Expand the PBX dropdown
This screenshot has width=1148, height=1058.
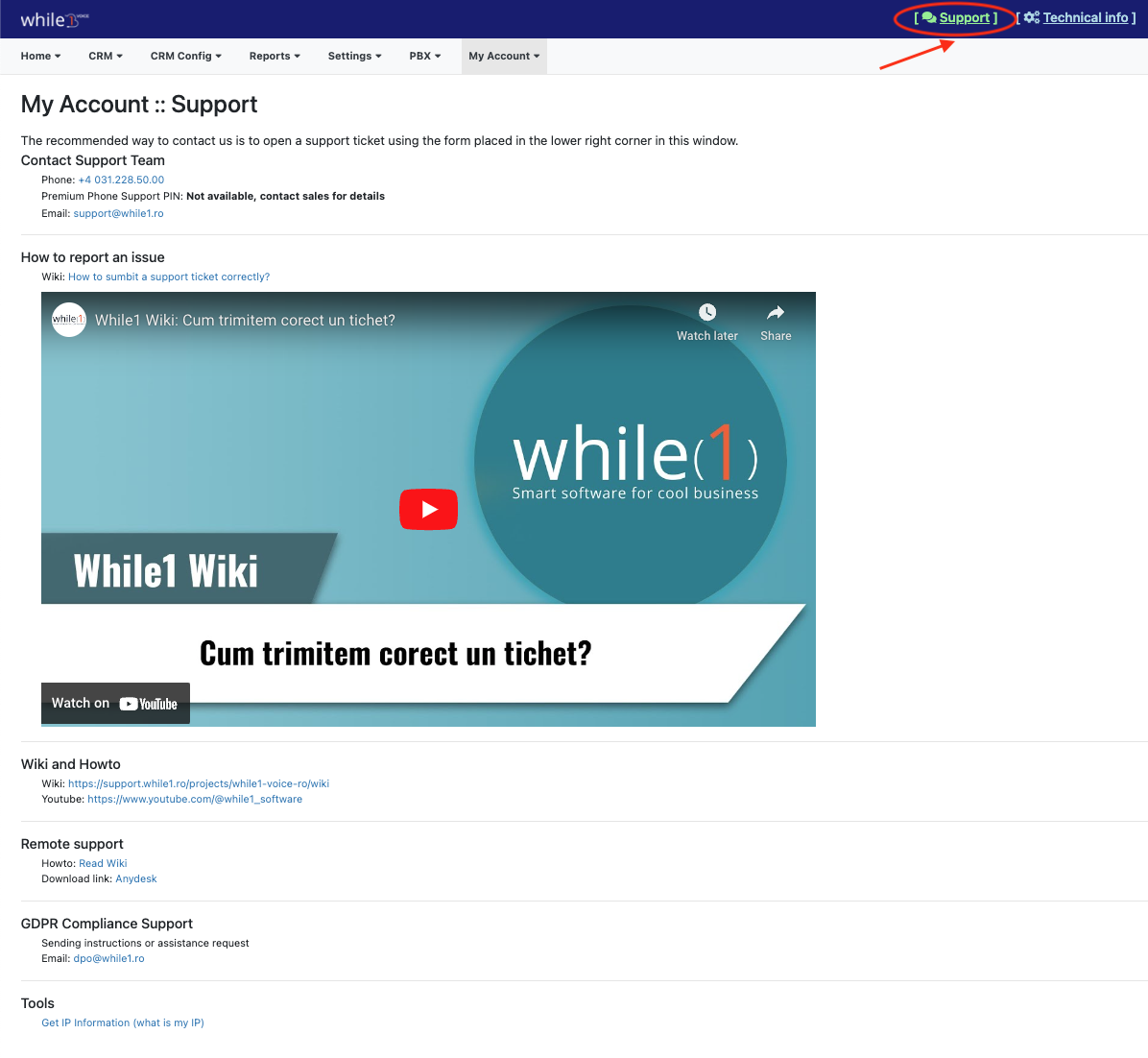point(425,57)
